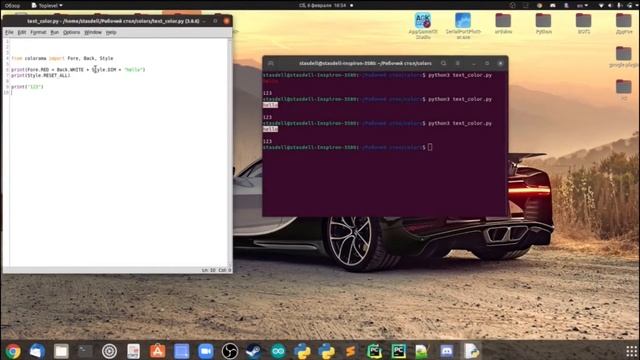Image resolution: width=640 pixels, height=360 pixels.
Task: Open the system status menu arrow
Action: click(x=630, y=5)
